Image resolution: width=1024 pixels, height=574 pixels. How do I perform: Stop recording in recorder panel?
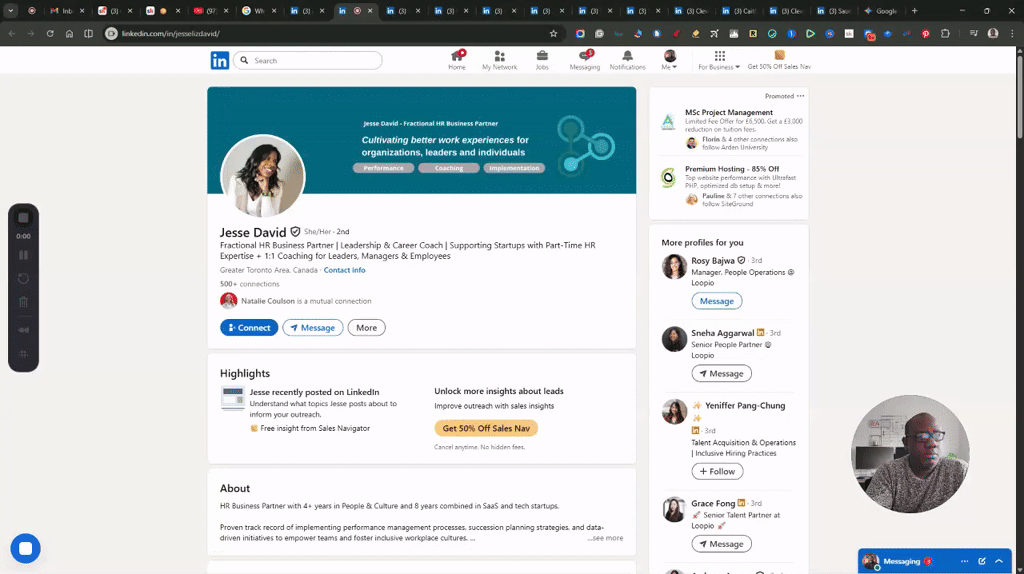(x=24, y=217)
